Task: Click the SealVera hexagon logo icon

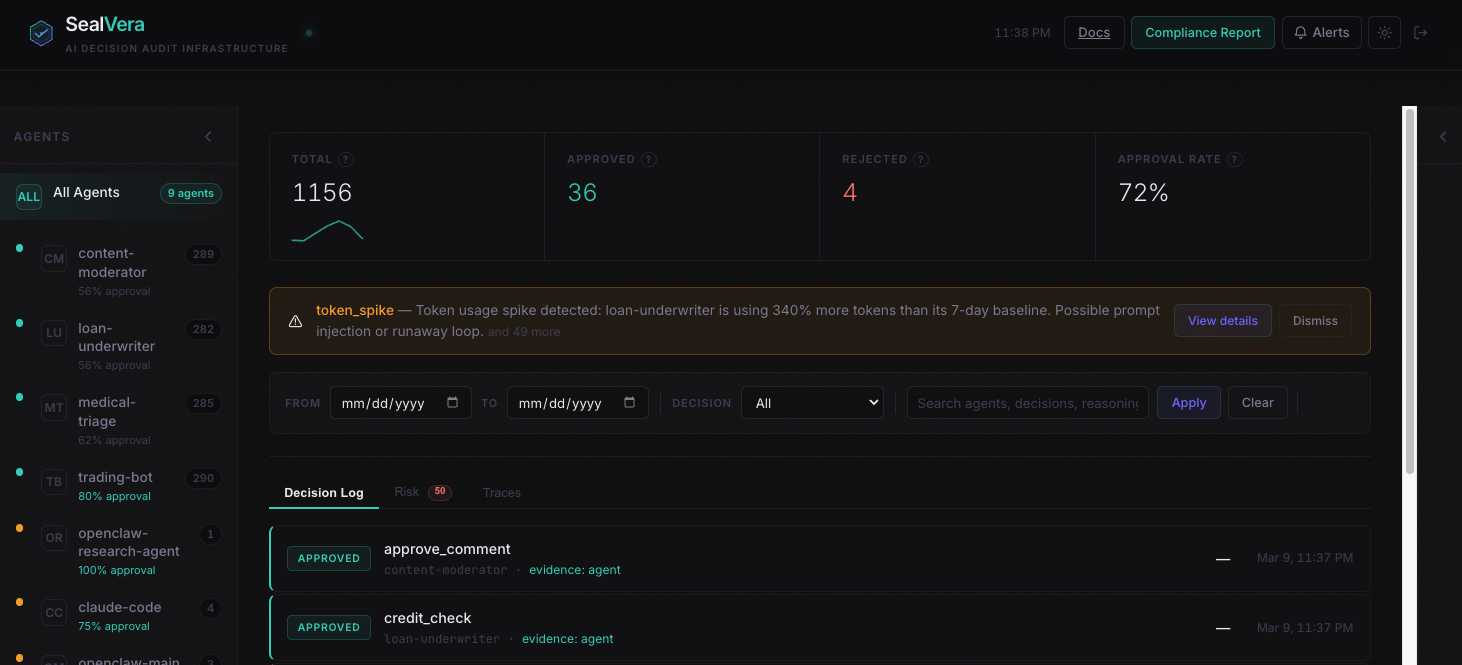Action: pos(41,32)
